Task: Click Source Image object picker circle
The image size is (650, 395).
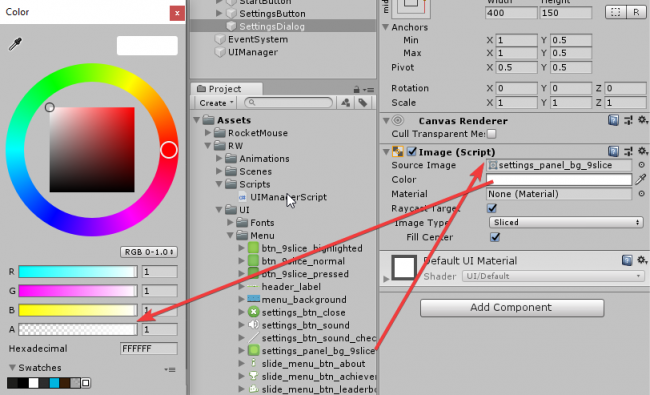Action: pos(641,165)
